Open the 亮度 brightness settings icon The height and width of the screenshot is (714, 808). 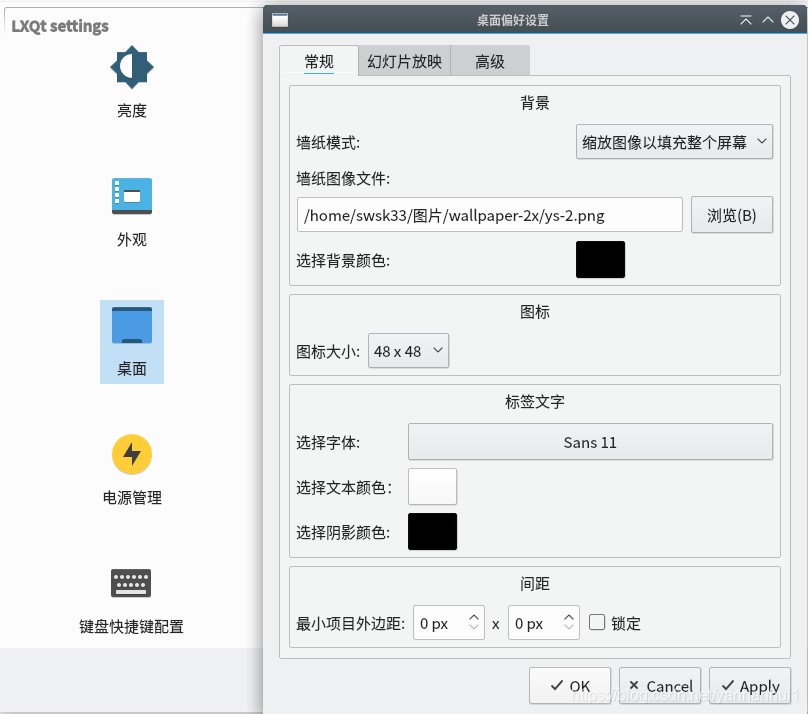131,82
